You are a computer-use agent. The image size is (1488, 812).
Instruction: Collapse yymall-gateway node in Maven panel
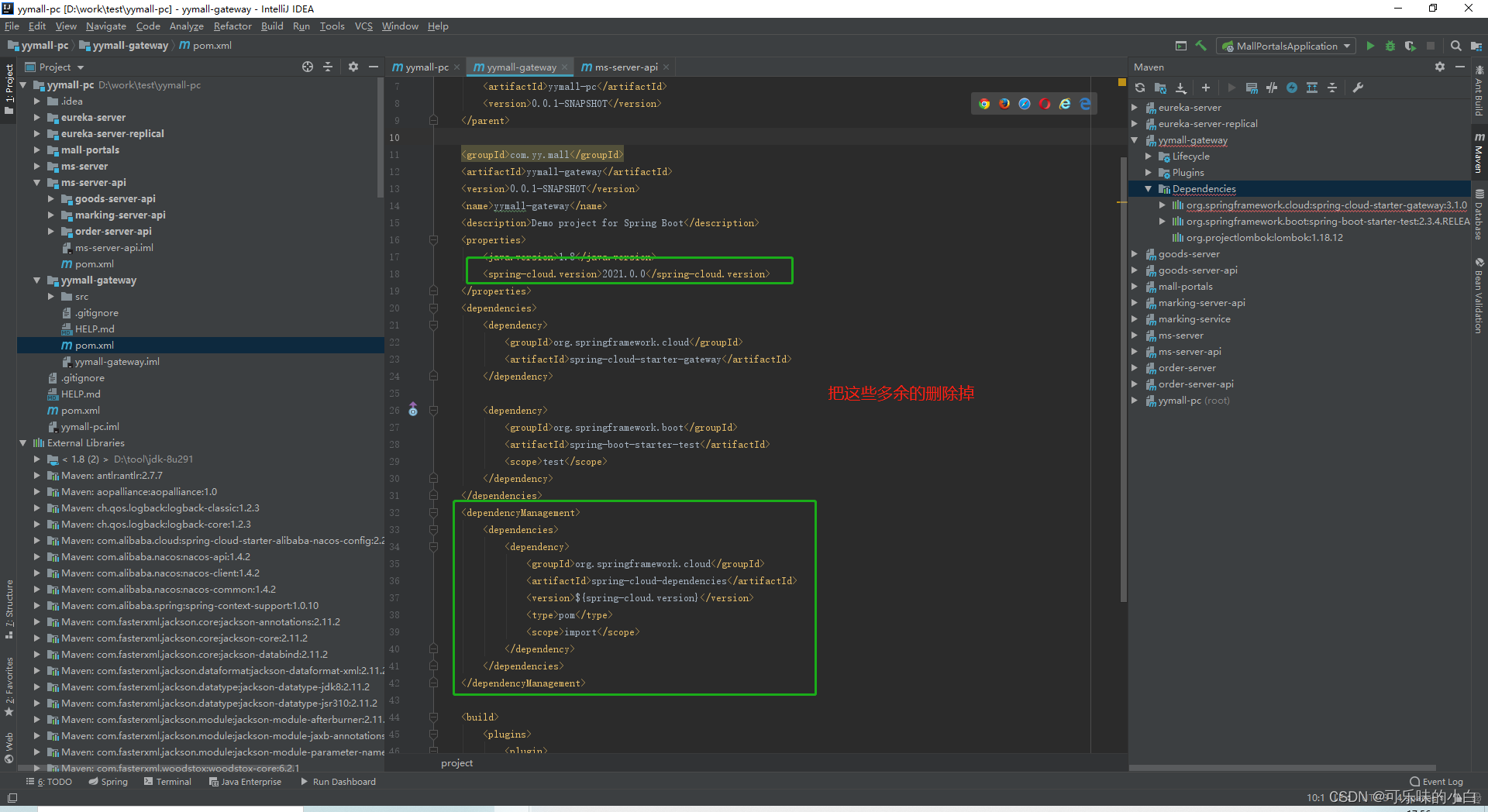[1135, 139]
